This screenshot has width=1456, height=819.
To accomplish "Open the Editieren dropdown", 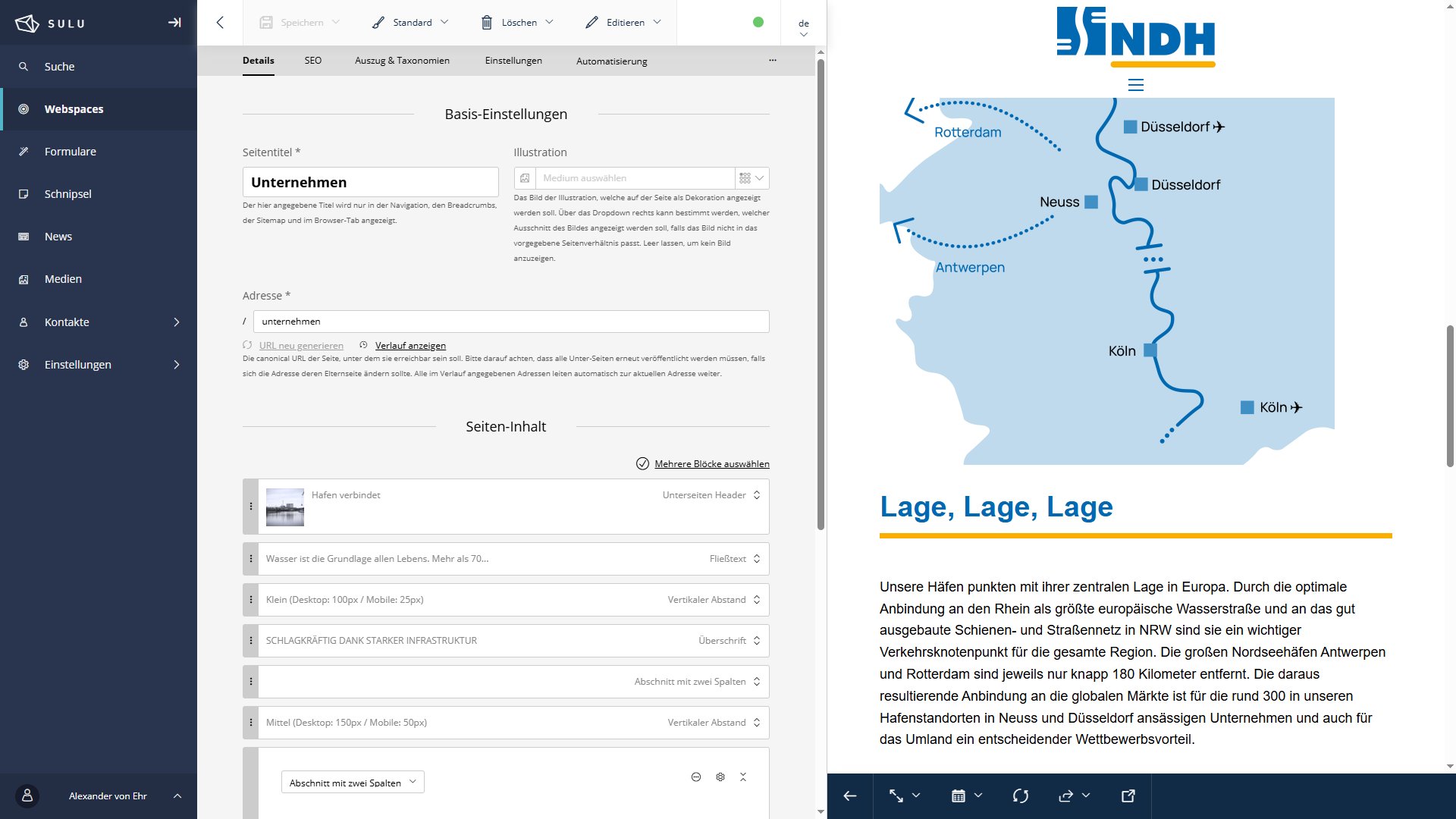I will (623, 23).
